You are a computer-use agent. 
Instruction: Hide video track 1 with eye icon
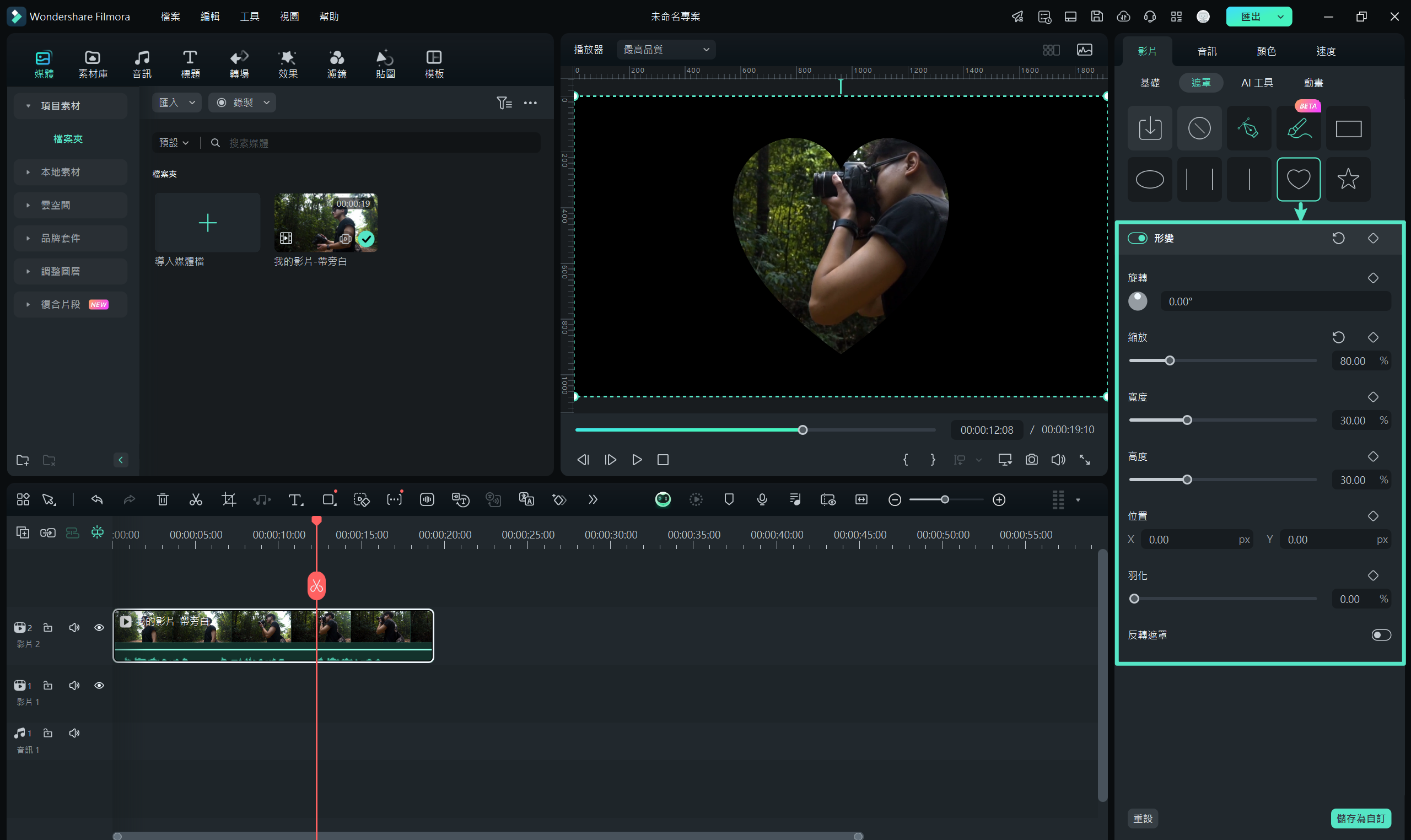[99, 686]
